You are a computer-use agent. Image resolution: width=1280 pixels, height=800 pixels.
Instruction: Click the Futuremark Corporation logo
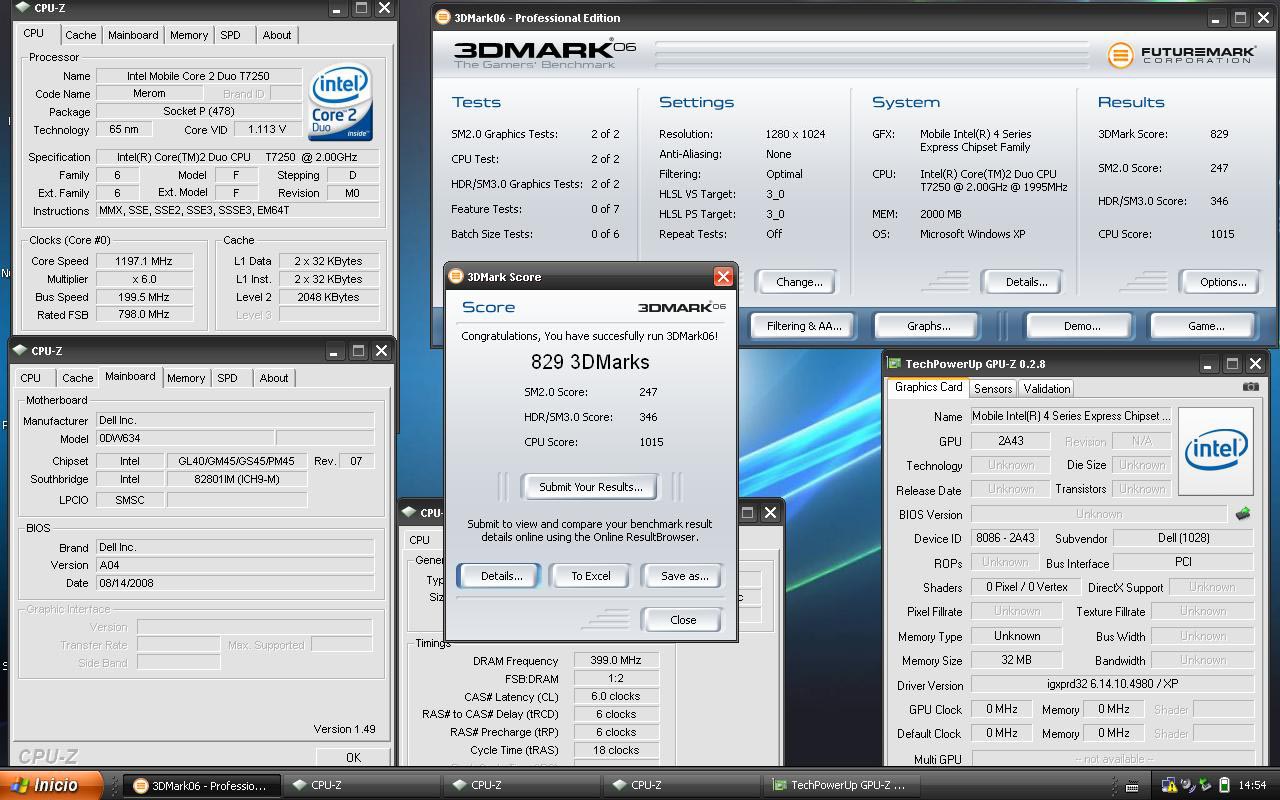[x=1180, y=55]
